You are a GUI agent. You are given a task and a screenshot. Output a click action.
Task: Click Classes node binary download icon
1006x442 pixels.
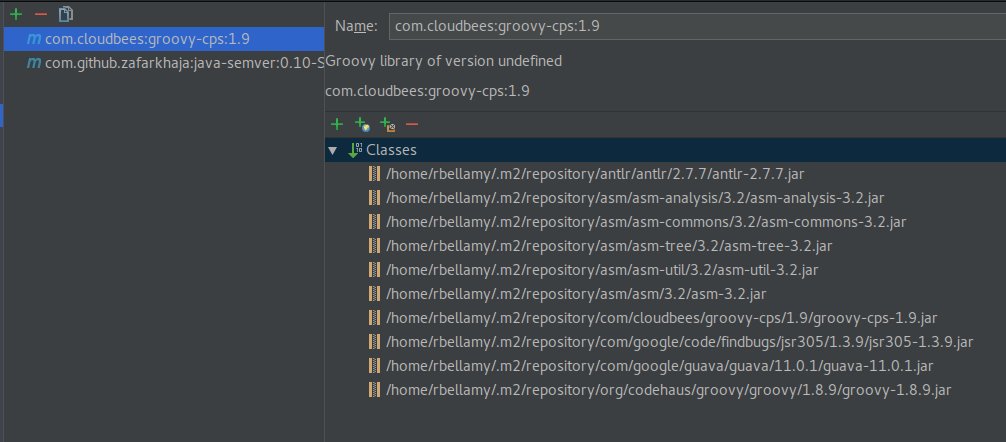355,150
